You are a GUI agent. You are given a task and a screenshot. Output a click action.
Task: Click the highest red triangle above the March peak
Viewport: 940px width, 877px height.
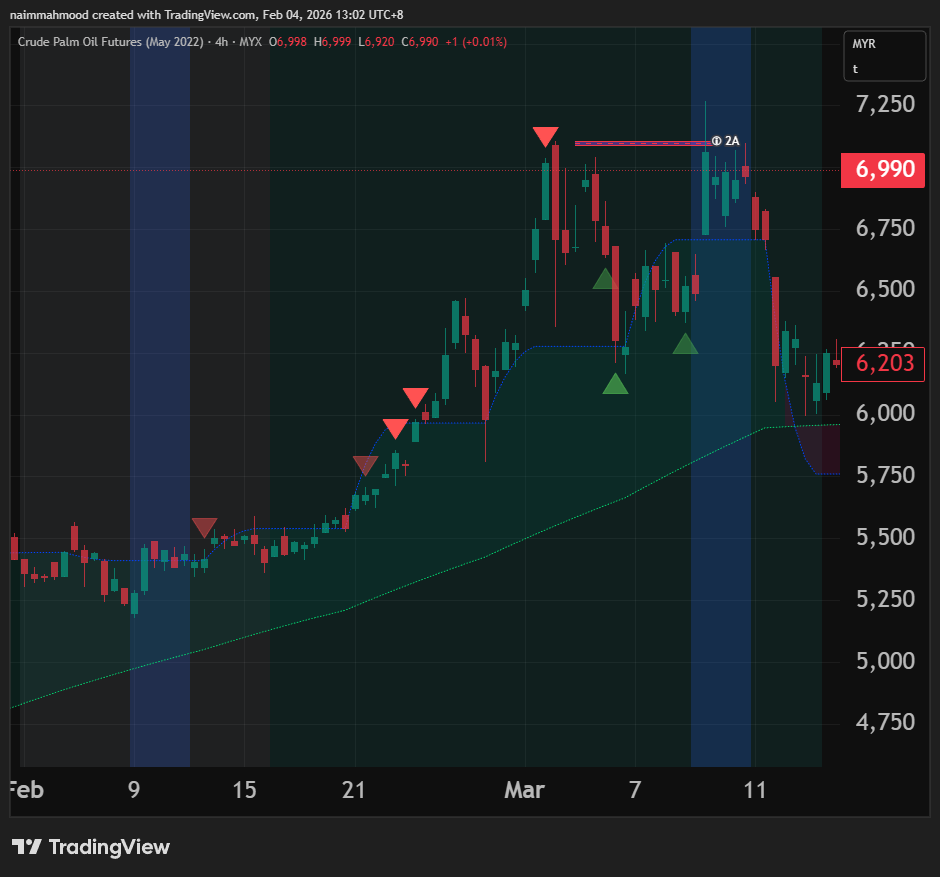[x=545, y=137]
